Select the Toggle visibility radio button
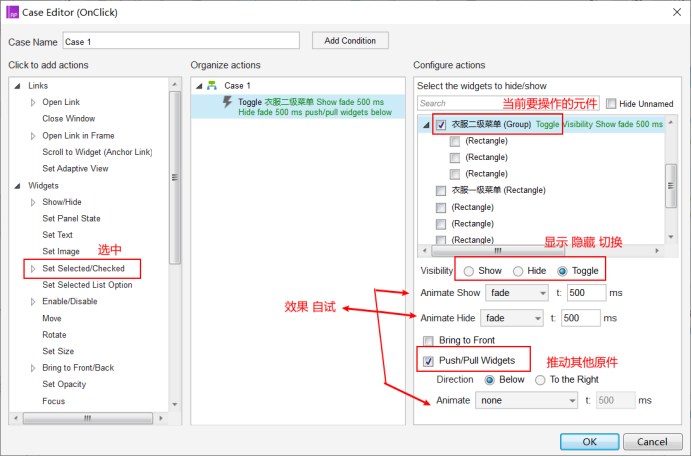692x457 pixels. (562, 271)
